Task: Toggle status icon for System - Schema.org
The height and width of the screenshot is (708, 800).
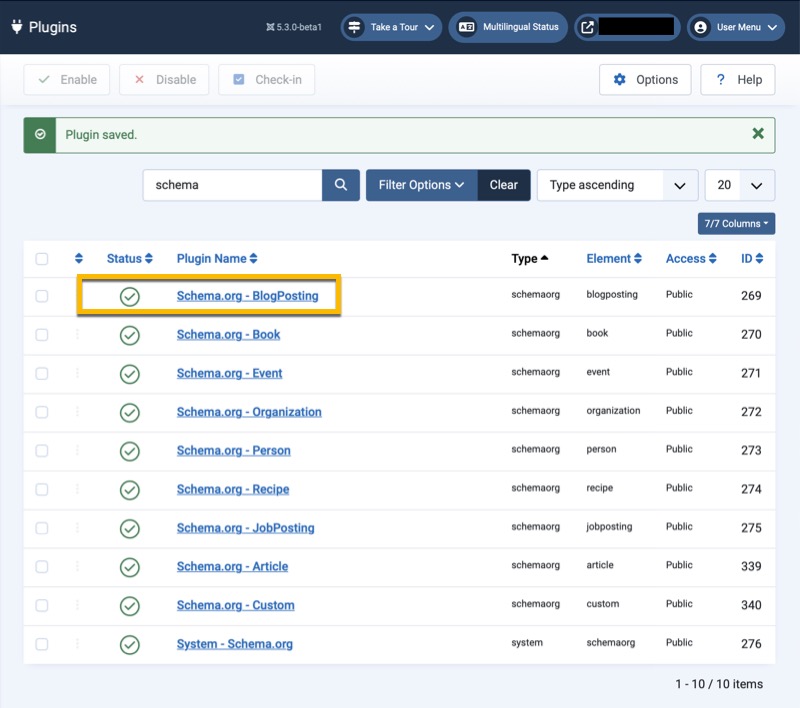Action: [x=129, y=645]
